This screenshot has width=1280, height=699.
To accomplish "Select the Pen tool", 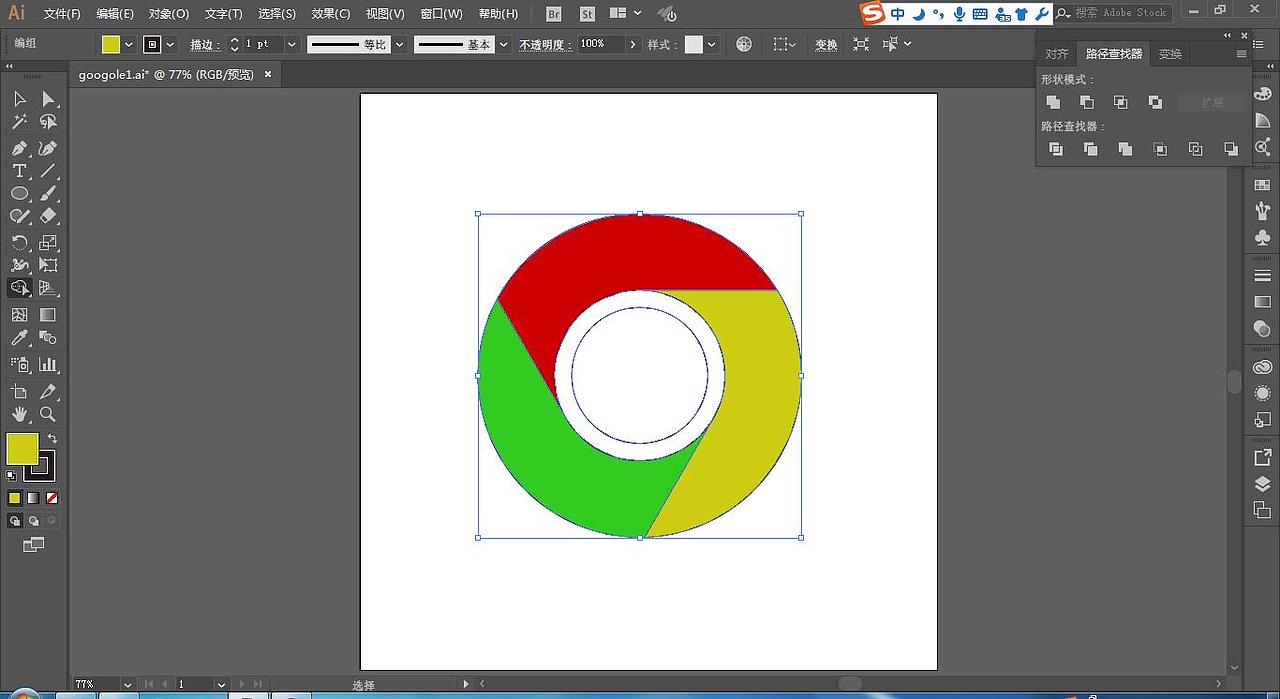I will pyautogui.click(x=21, y=147).
